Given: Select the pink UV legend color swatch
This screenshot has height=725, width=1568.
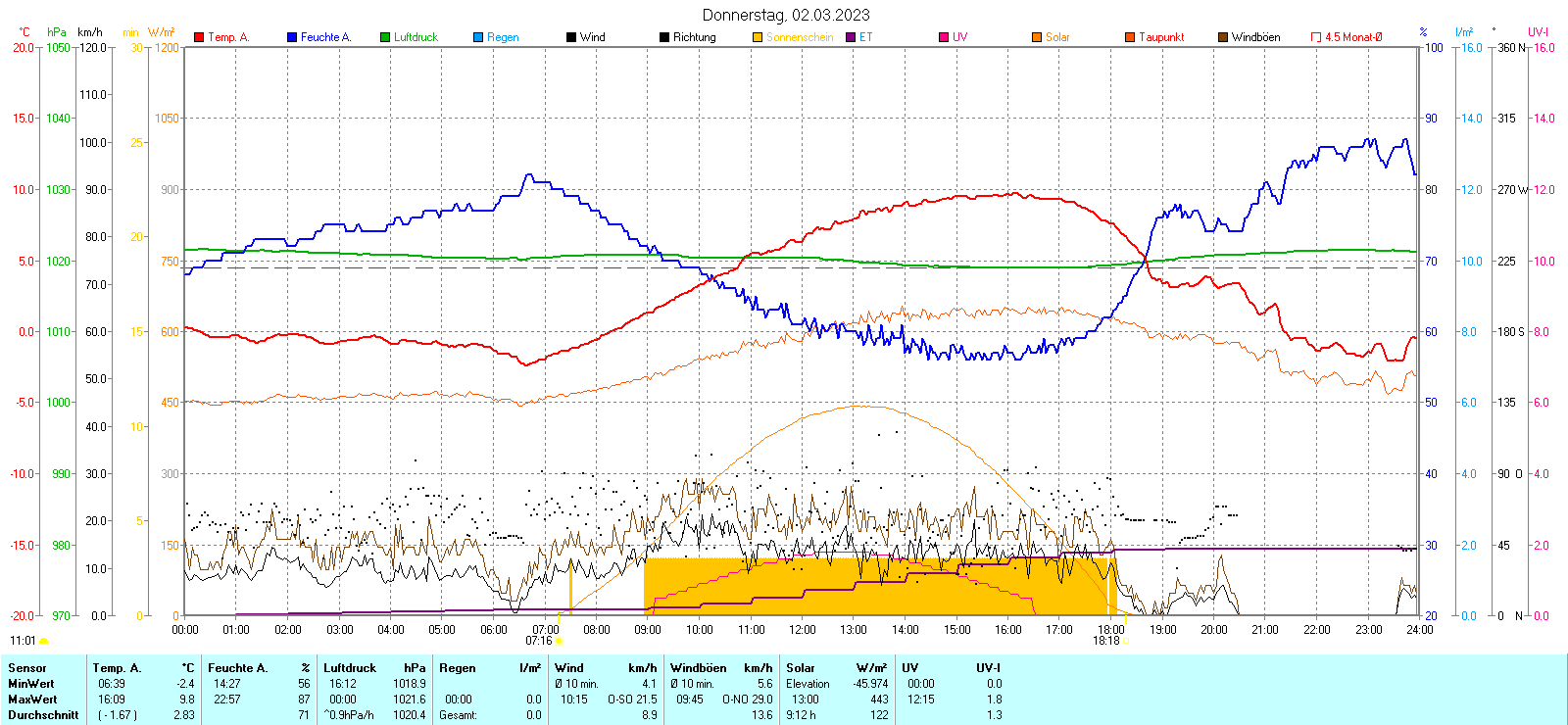Looking at the screenshot, I should [944, 37].
